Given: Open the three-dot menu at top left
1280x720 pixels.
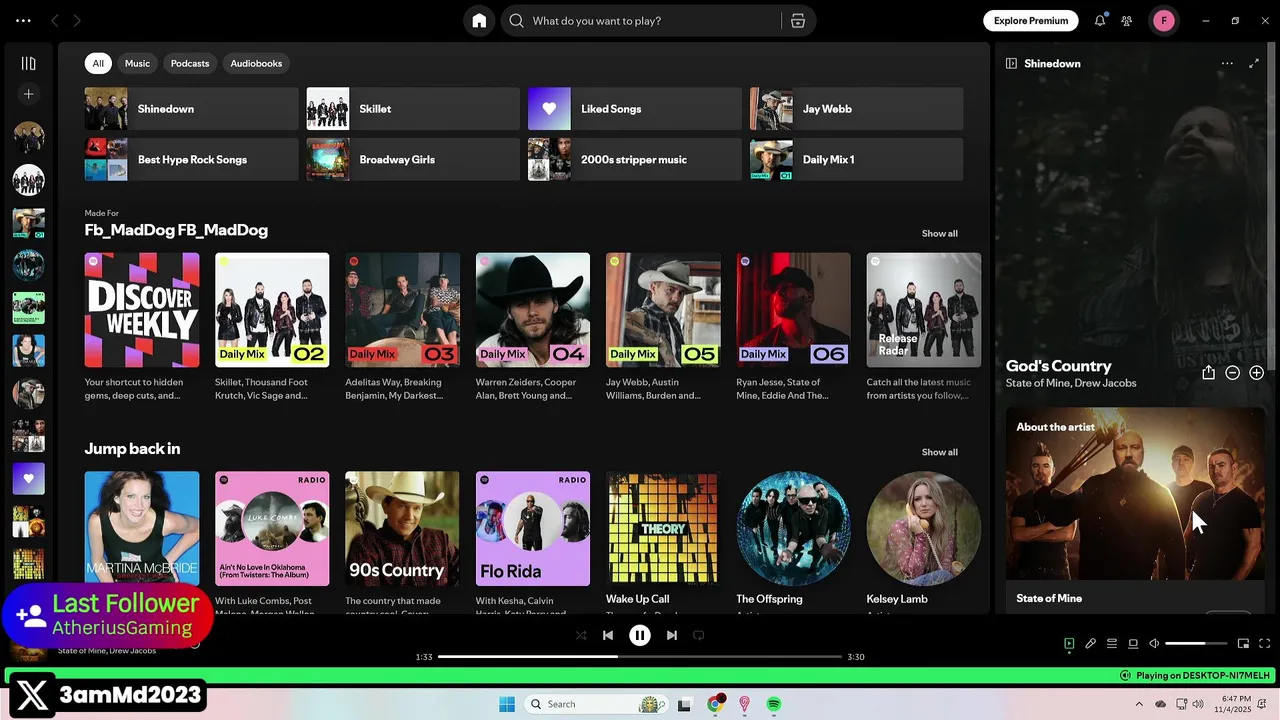Looking at the screenshot, I should 23,20.
